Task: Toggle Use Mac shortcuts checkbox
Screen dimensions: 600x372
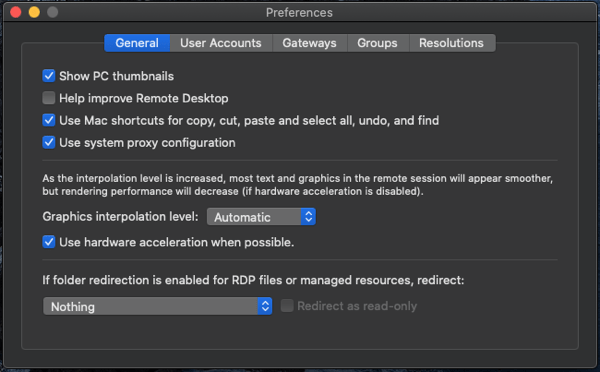Action: 49,120
